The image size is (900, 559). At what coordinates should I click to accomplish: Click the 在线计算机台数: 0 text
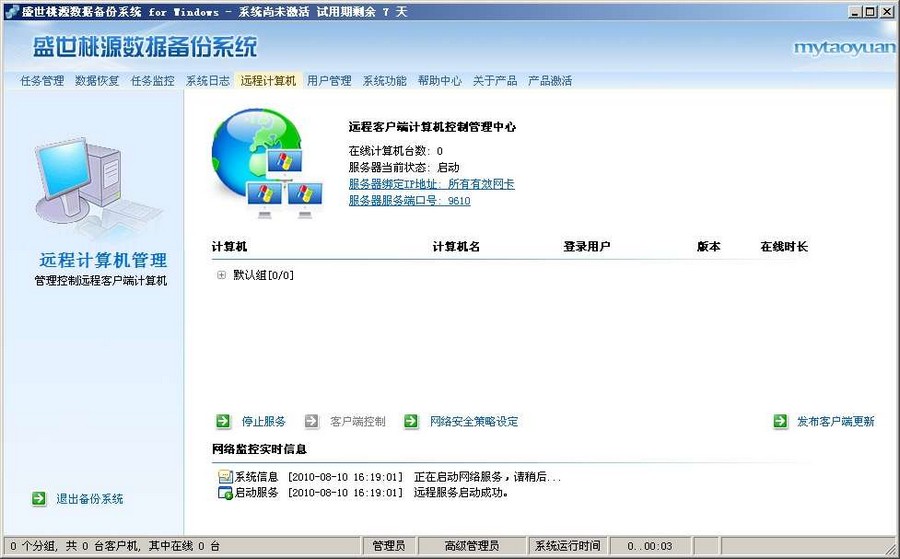(395, 151)
